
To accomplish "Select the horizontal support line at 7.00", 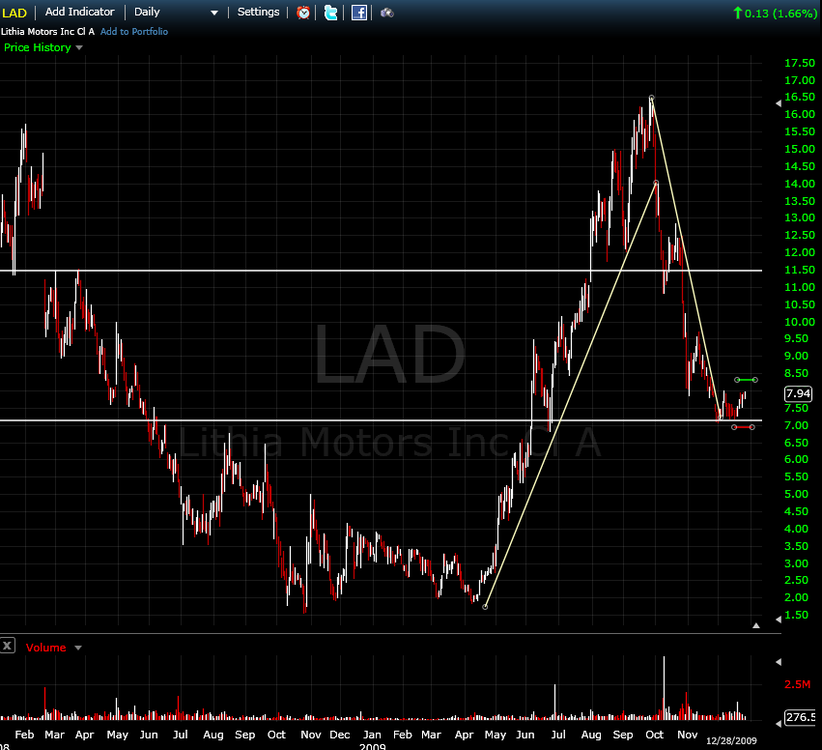I will tap(381, 420).
